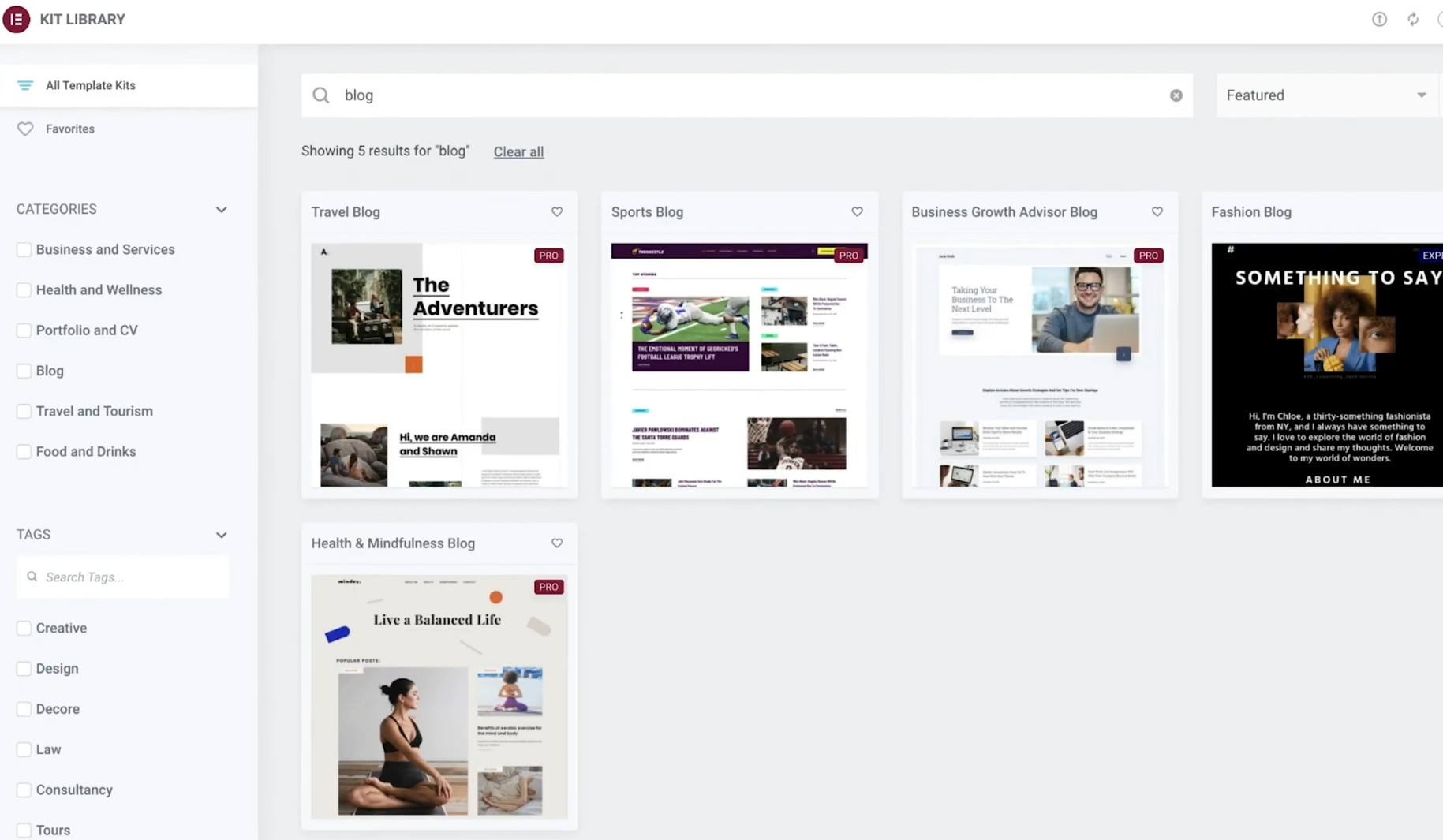Favorite the Sports Blog kit
This screenshot has height=840, width=1443.
(857, 211)
